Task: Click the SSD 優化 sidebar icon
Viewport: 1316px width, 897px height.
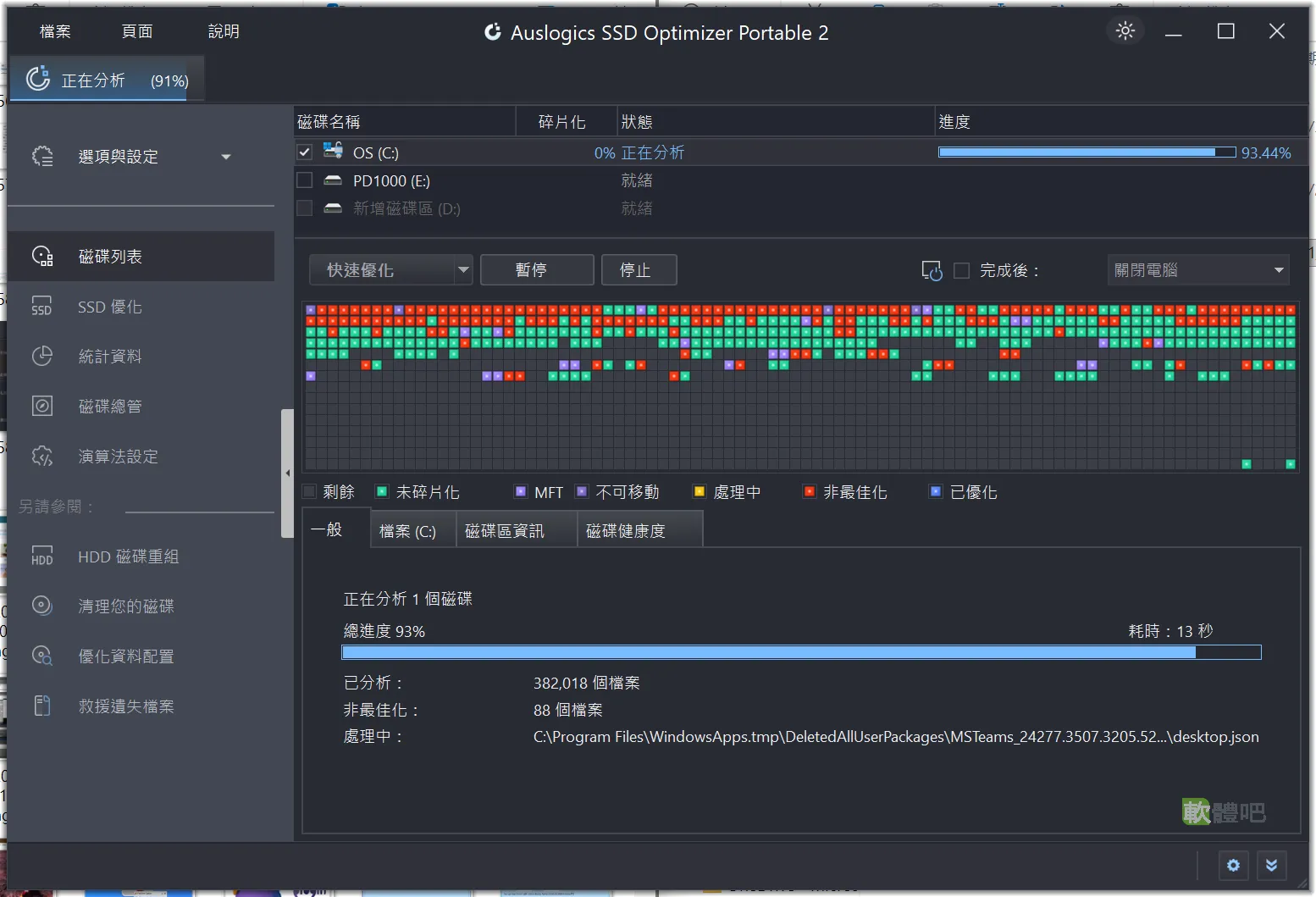Action: (42, 306)
